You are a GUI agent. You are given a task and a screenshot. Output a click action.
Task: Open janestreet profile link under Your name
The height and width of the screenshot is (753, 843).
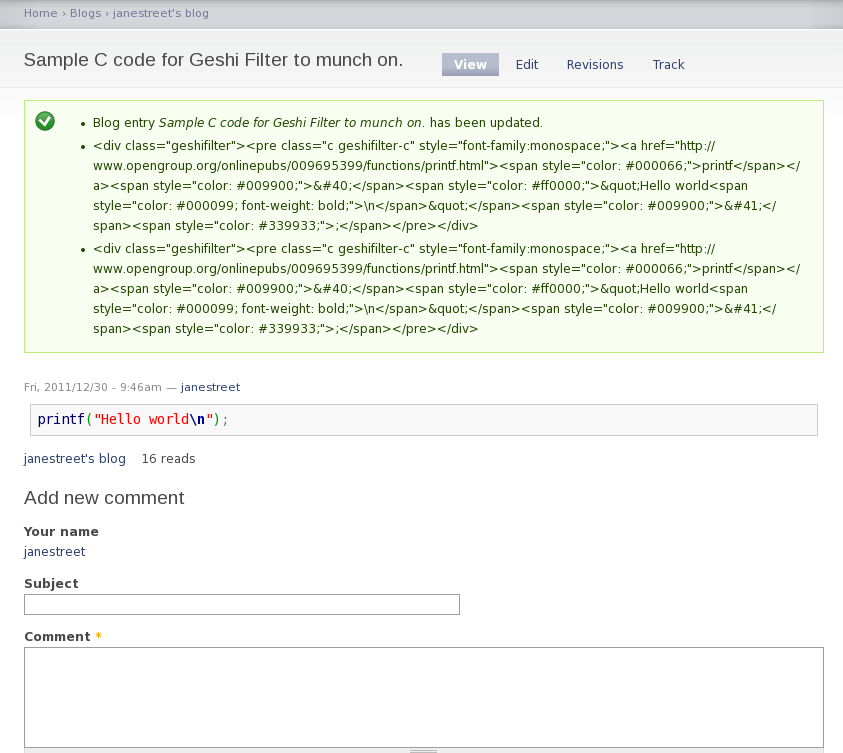[x=54, y=551]
